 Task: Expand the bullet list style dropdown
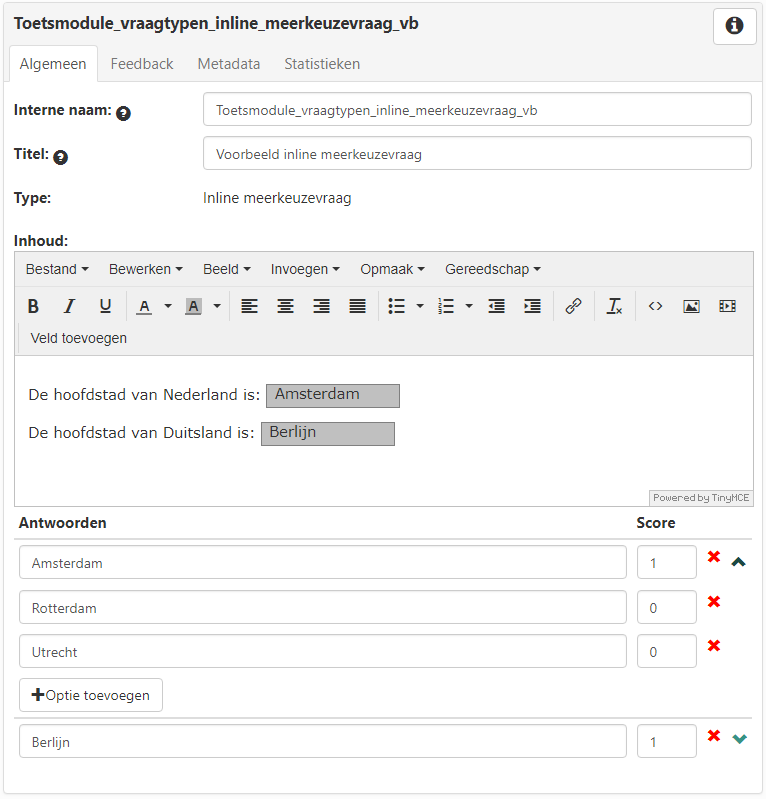[420, 306]
